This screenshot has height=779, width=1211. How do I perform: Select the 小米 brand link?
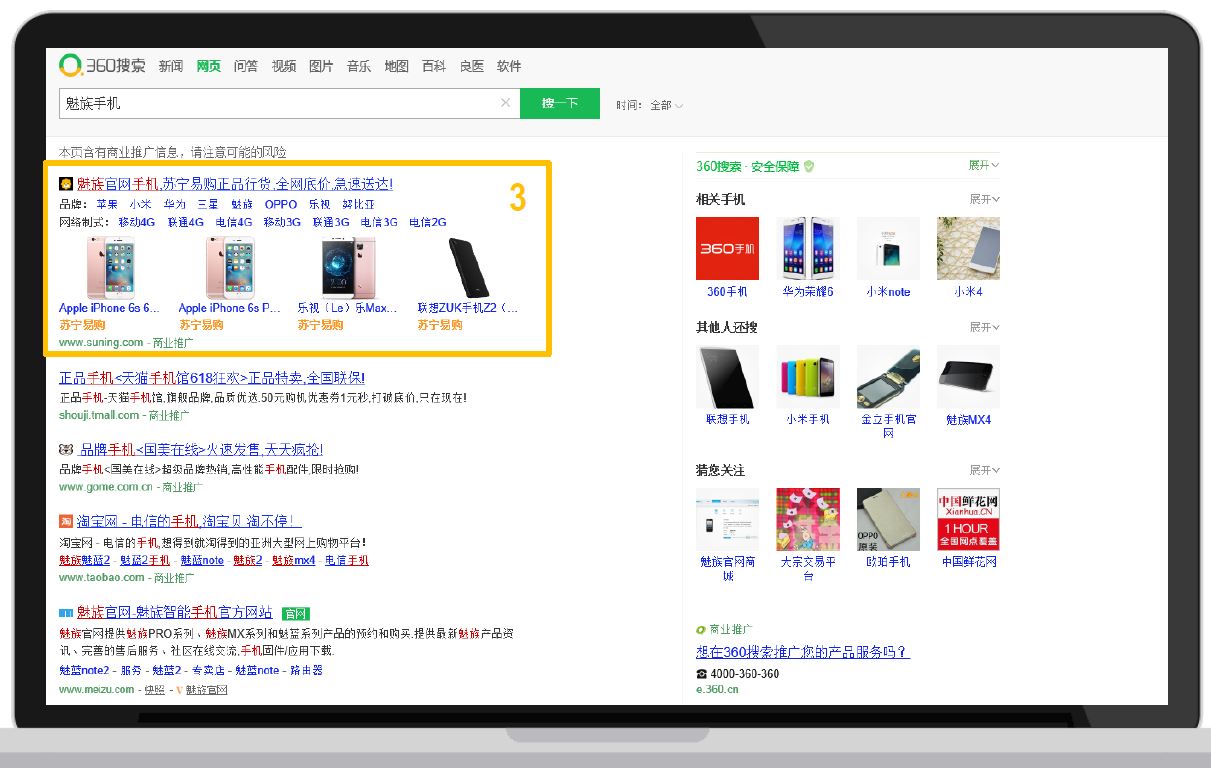[x=140, y=204]
